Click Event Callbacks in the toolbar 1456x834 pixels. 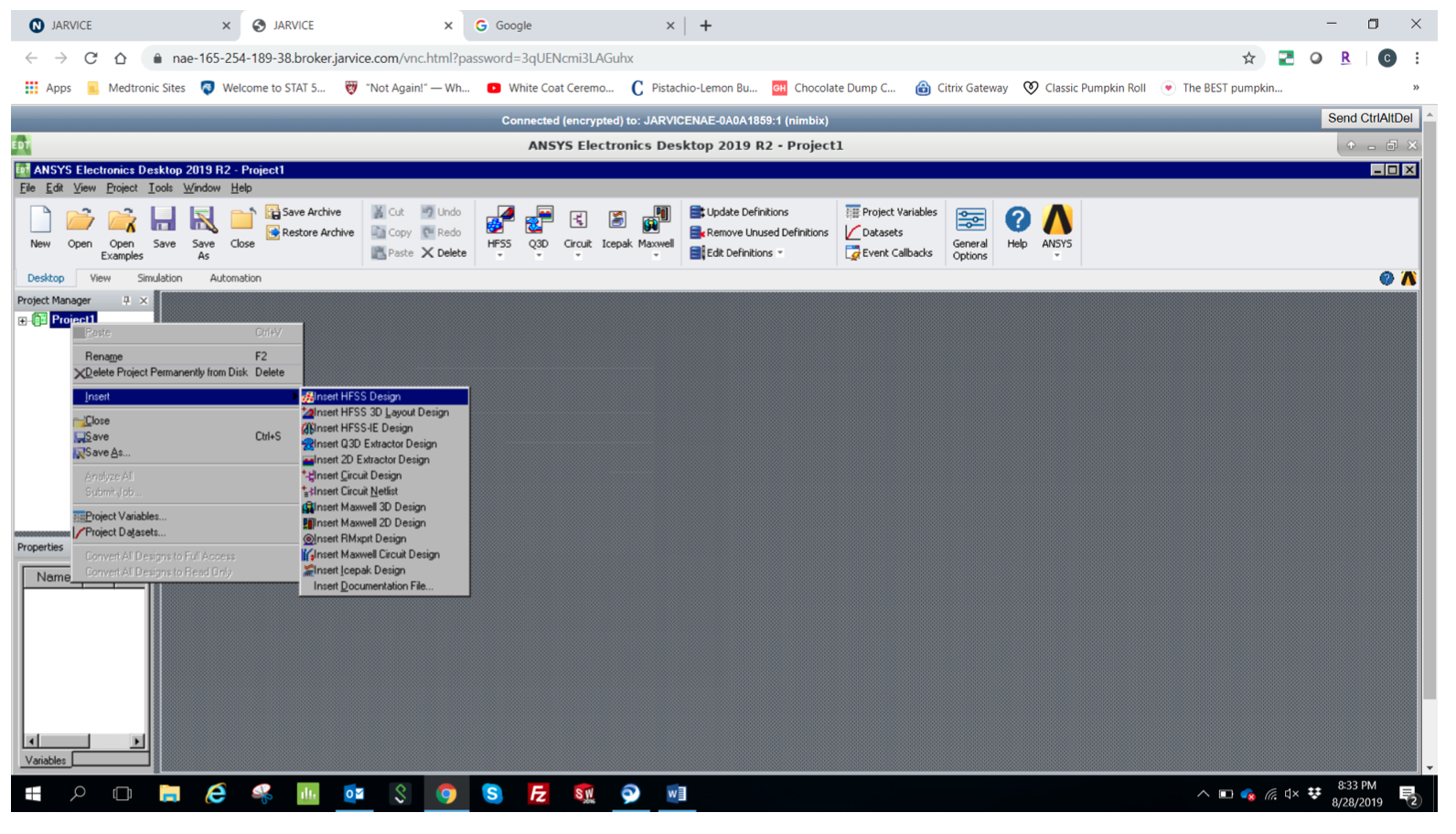889,253
